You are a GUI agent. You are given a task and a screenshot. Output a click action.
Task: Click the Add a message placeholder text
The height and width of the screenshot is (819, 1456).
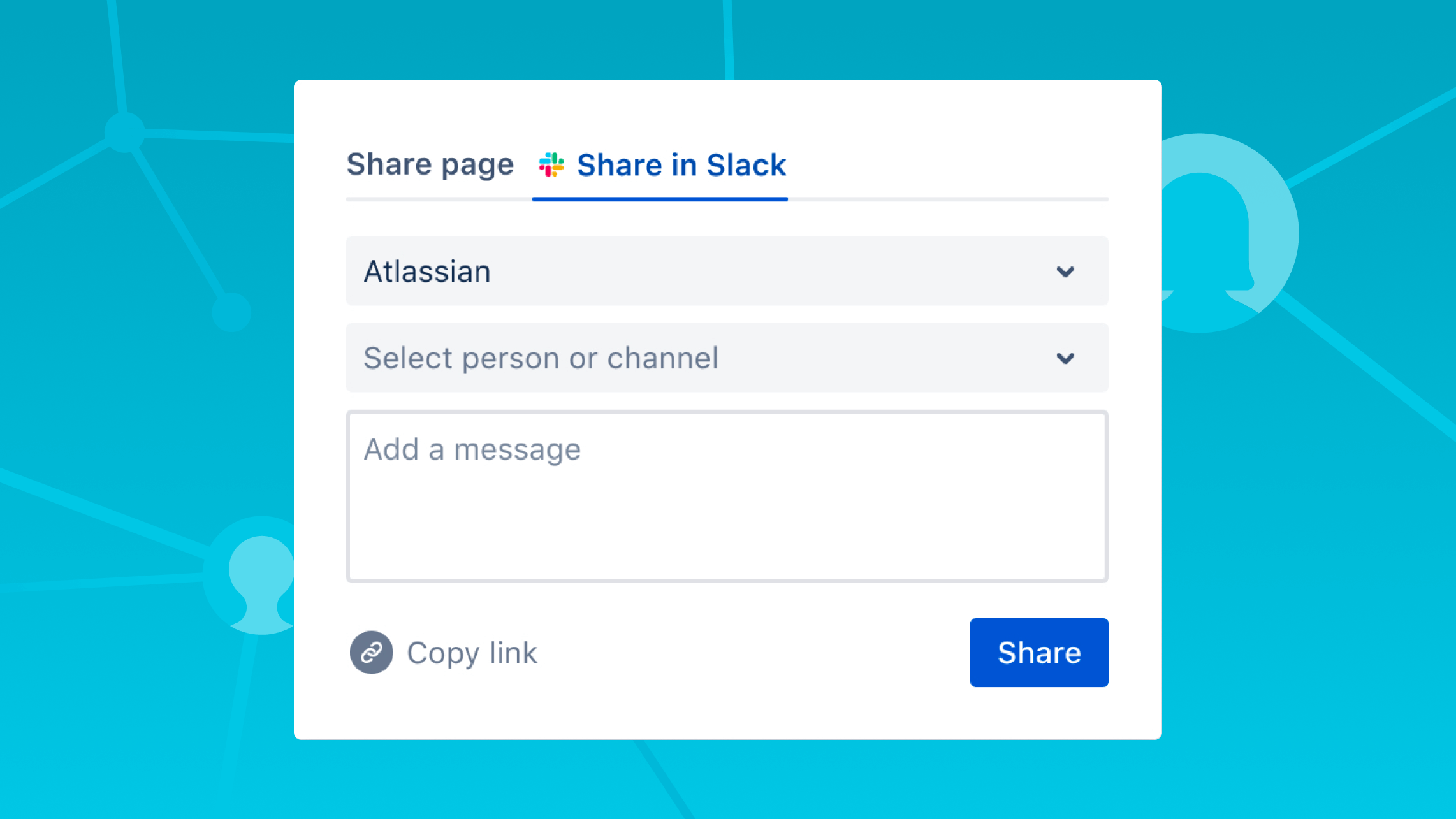(x=472, y=449)
